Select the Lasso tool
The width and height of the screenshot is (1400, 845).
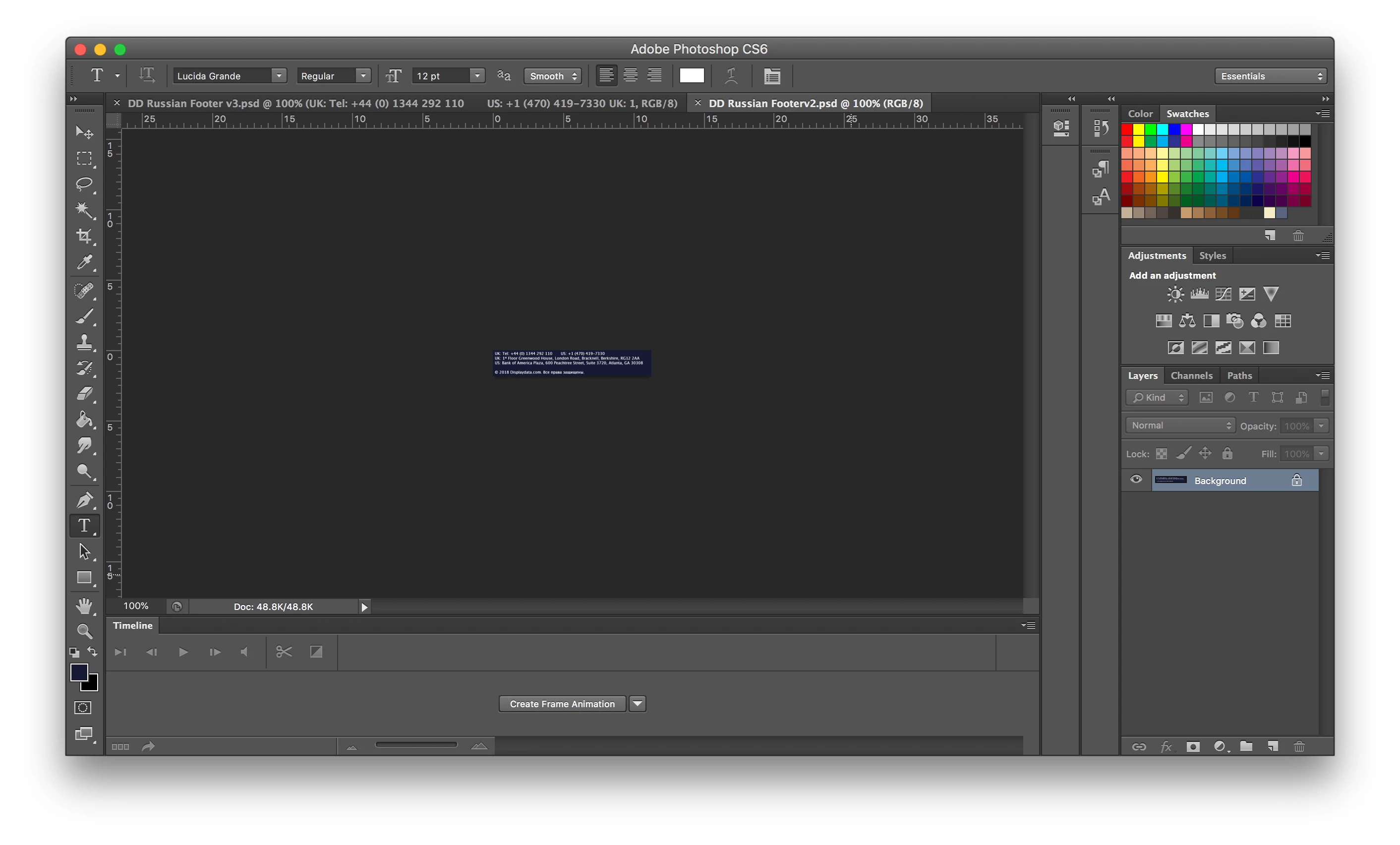pyautogui.click(x=84, y=183)
